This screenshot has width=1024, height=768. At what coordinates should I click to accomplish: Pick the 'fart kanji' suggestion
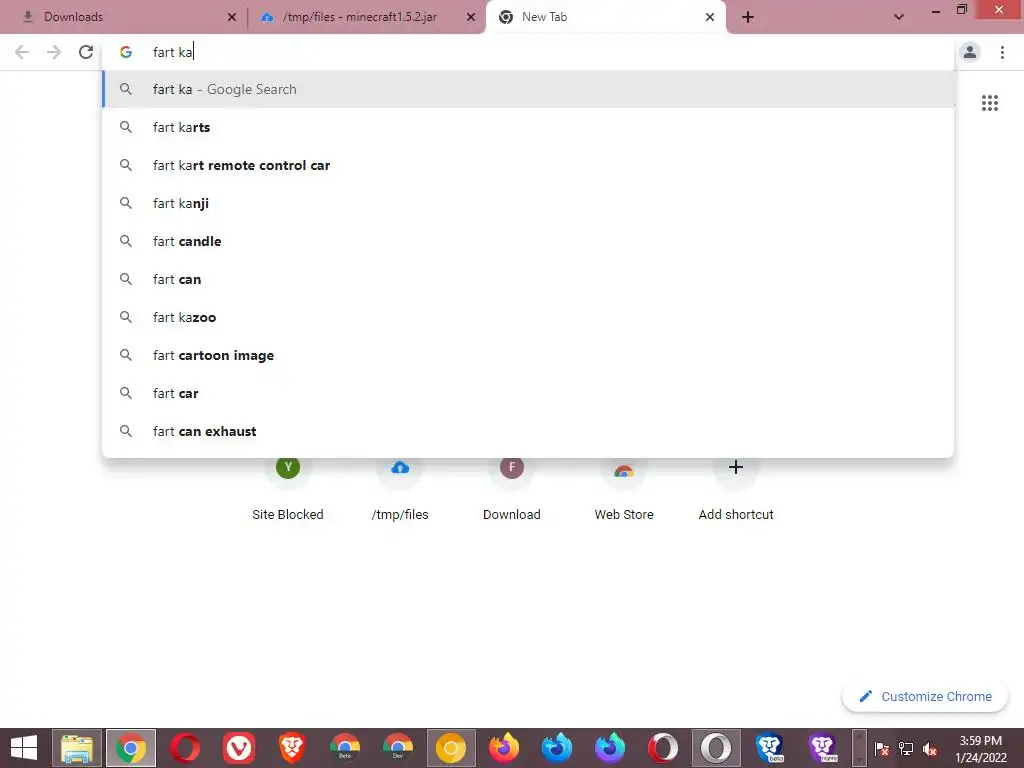tap(528, 203)
